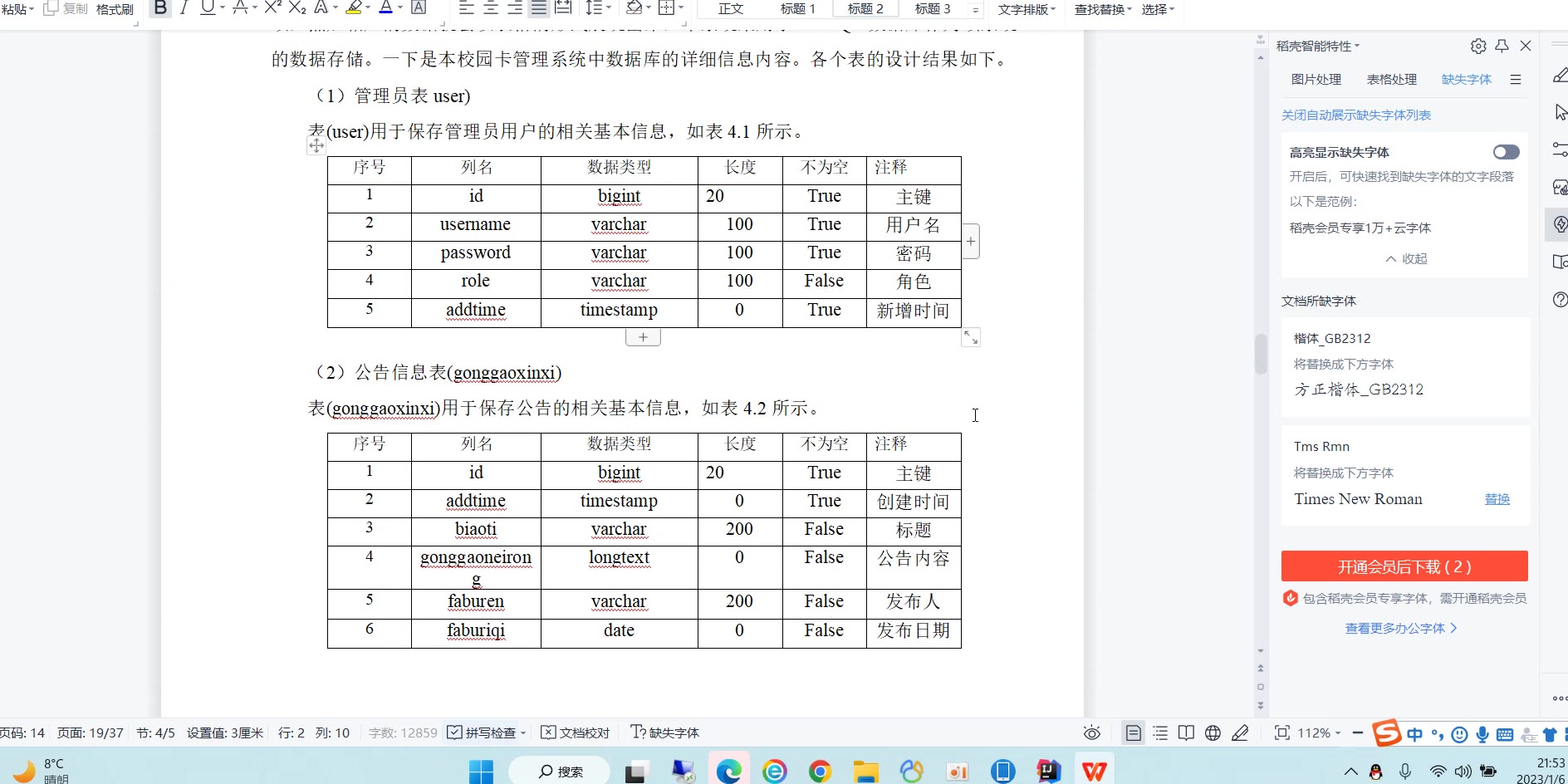Apply character border icon

[x=419, y=8]
